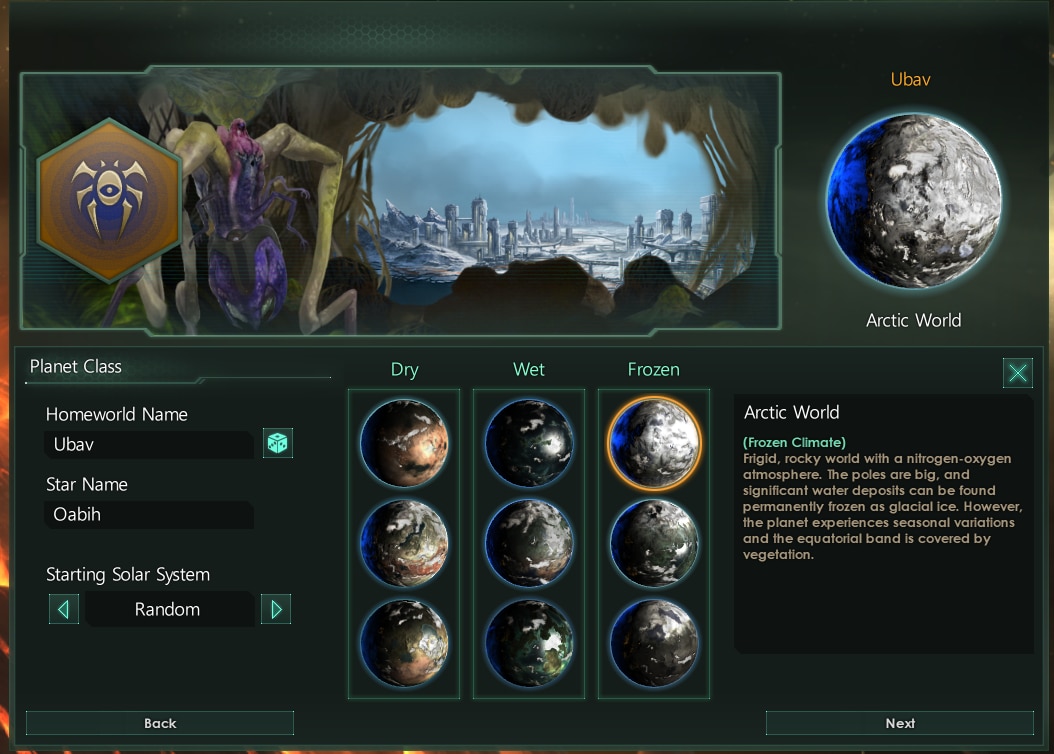Click the Next button
Screen dimensions: 1054x754
tap(899, 723)
